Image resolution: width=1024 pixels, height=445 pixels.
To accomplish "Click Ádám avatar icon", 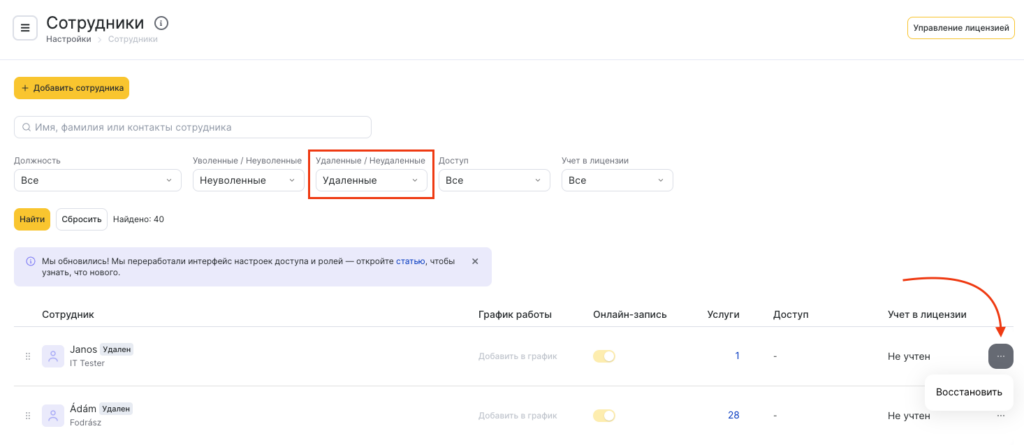I will click(53, 416).
